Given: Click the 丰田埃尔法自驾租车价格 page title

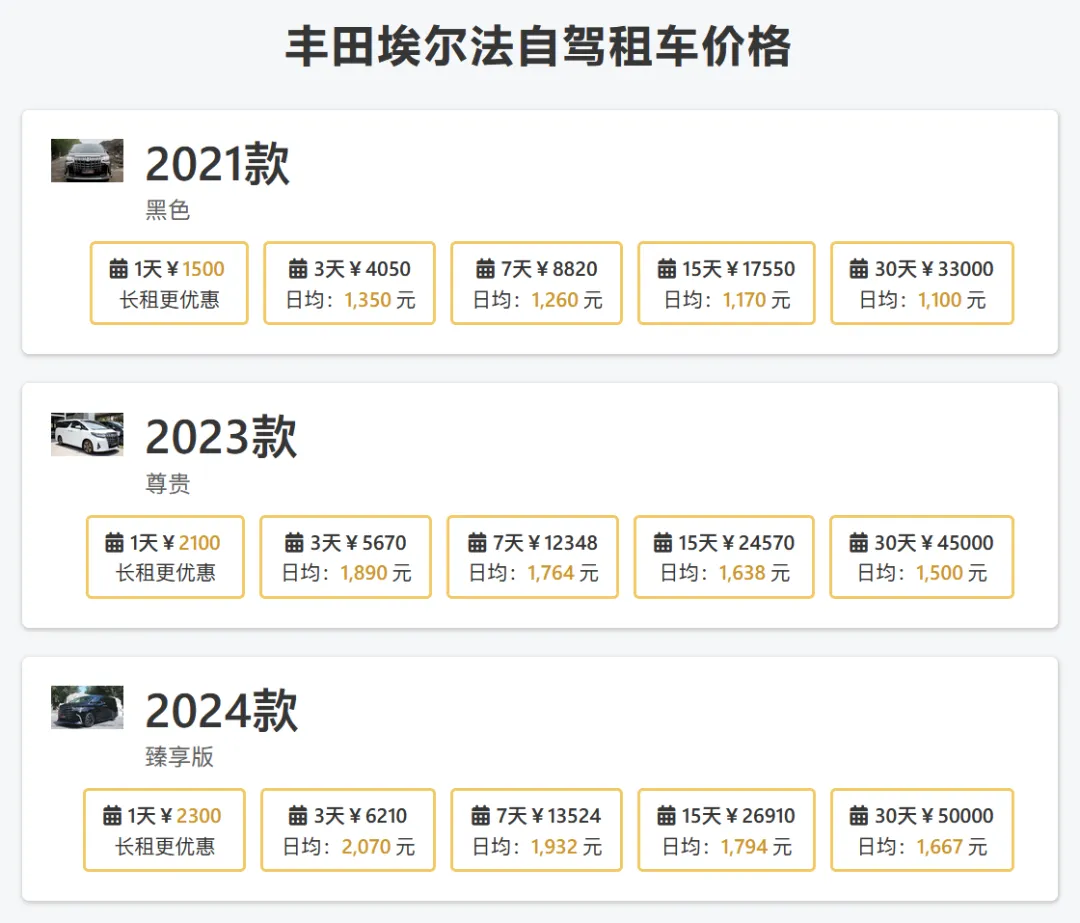Looking at the screenshot, I should pyautogui.click(x=539, y=47).
